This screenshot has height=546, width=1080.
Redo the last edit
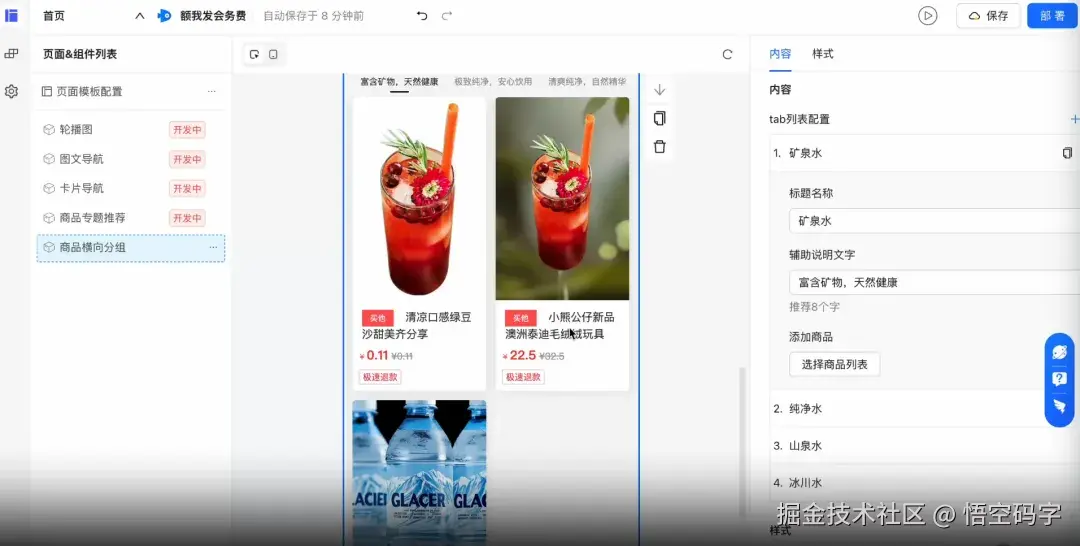pyautogui.click(x=446, y=15)
